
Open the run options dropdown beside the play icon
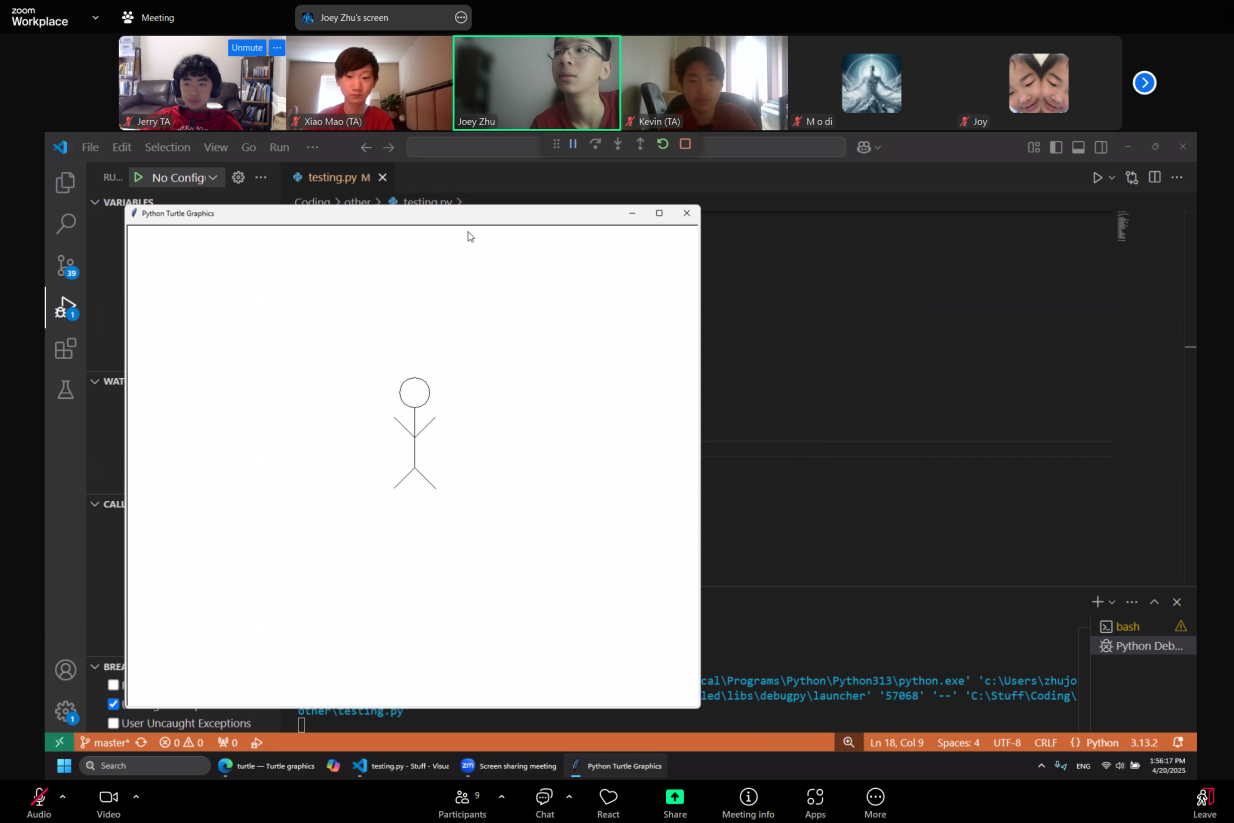click(1111, 177)
